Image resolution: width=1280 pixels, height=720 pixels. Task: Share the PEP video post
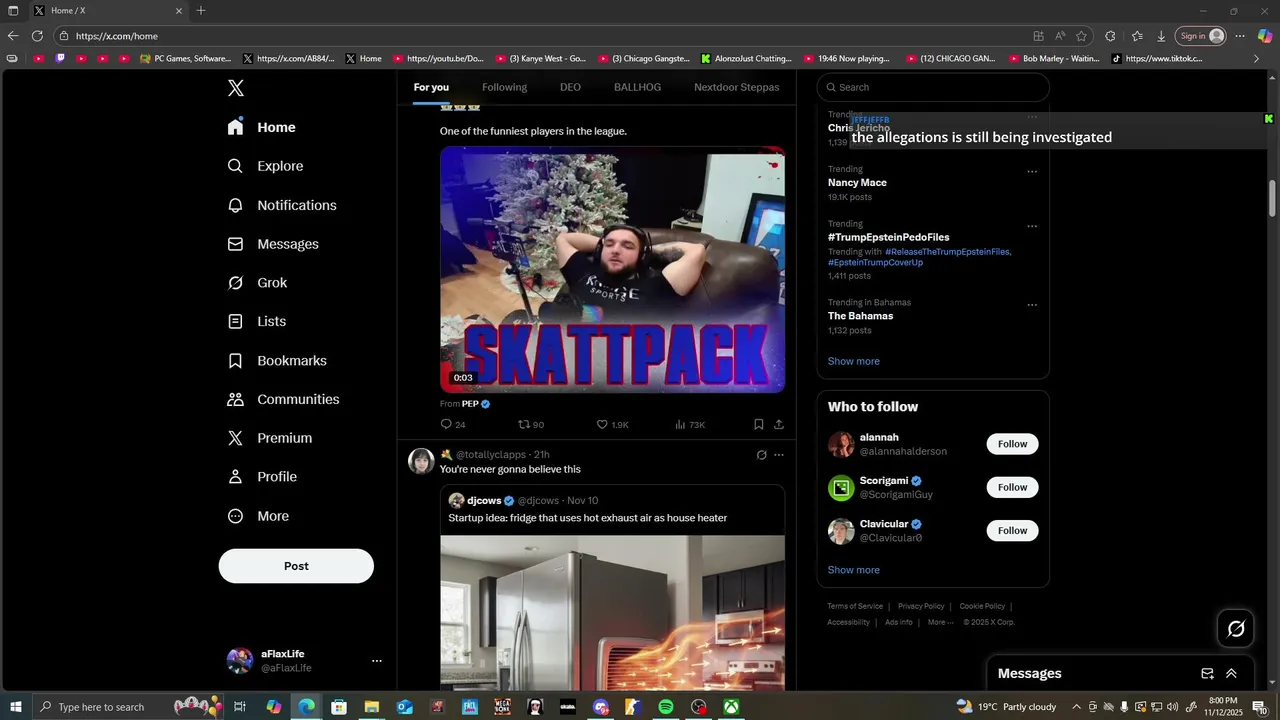click(779, 424)
